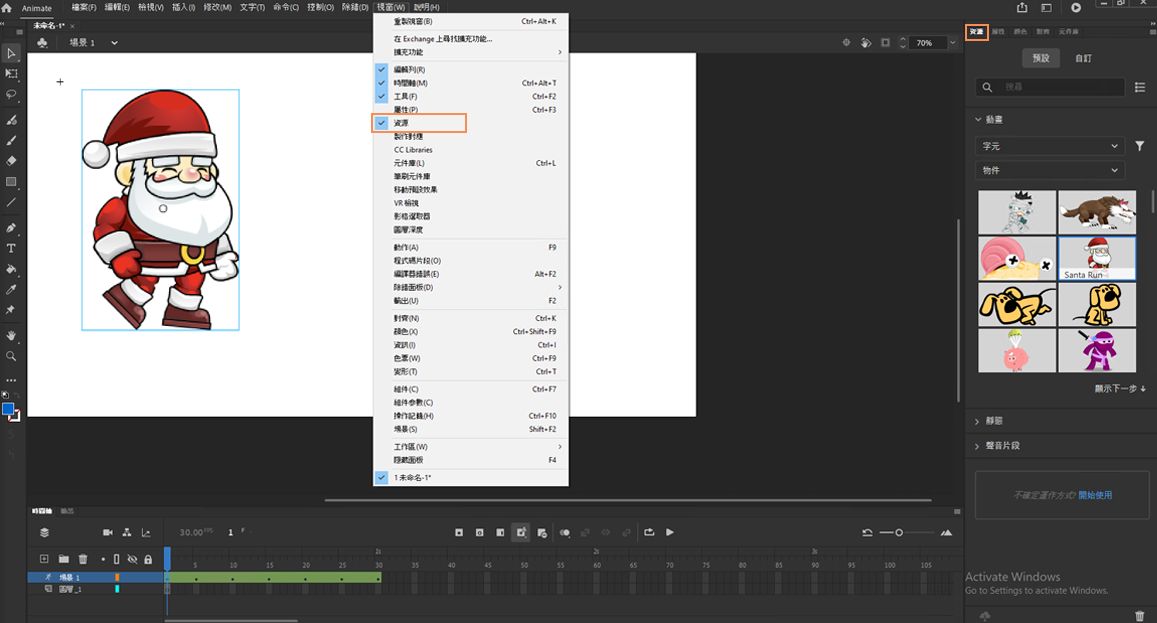Choose the Rectangle shape tool

tap(11, 181)
